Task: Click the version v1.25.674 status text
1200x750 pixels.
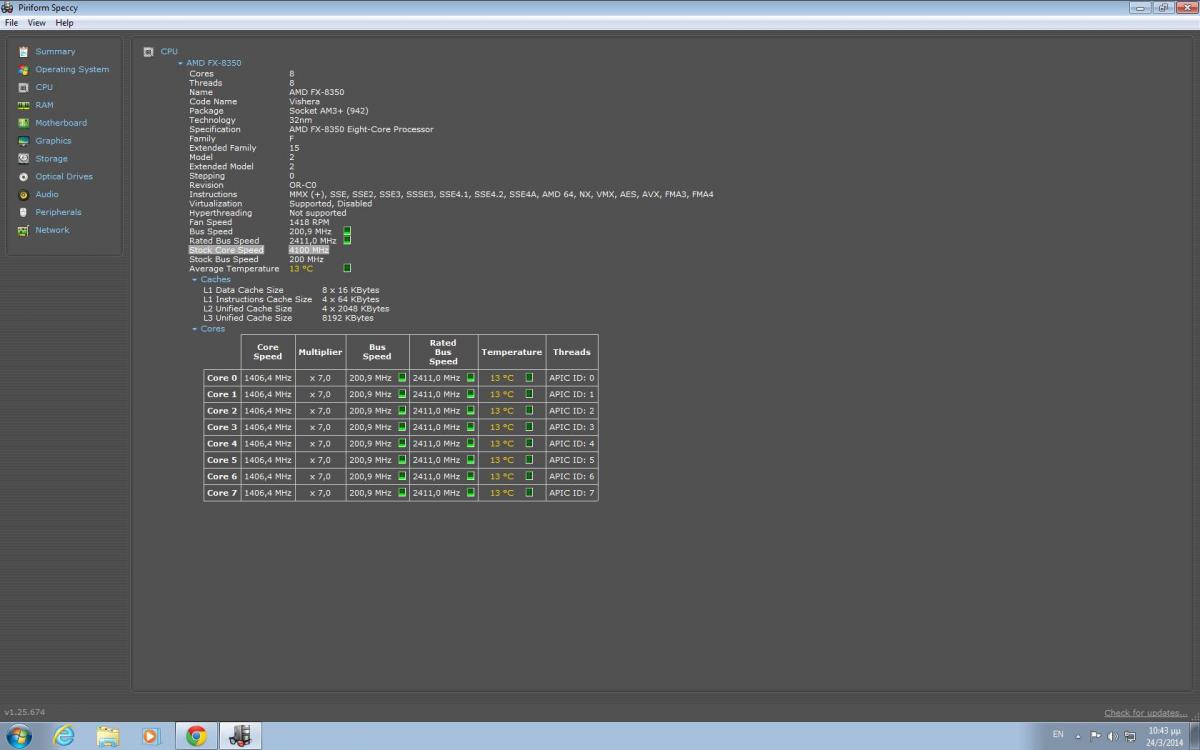Action: tap(25, 713)
